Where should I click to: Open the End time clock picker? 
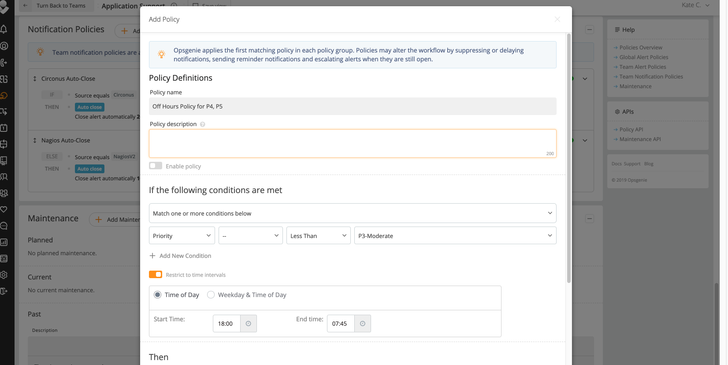coord(363,324)
